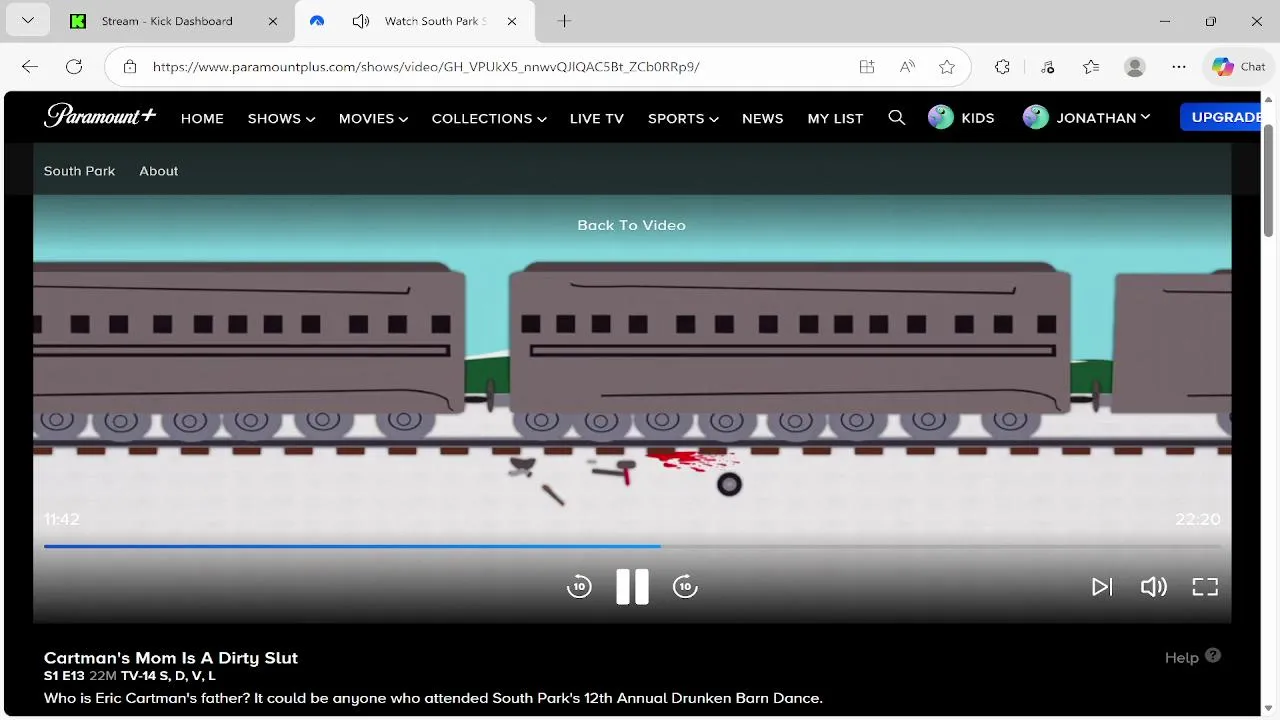The image size is (1280, 720).
Task: Open browser profile avatar icon
Action: pyautogui.click(x=1135, y=67)
